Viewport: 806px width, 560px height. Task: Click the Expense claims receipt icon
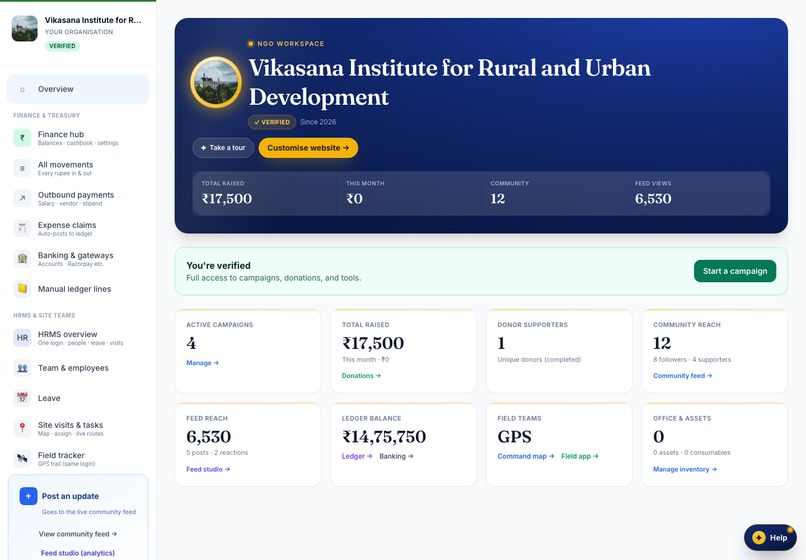click(22, 228)
